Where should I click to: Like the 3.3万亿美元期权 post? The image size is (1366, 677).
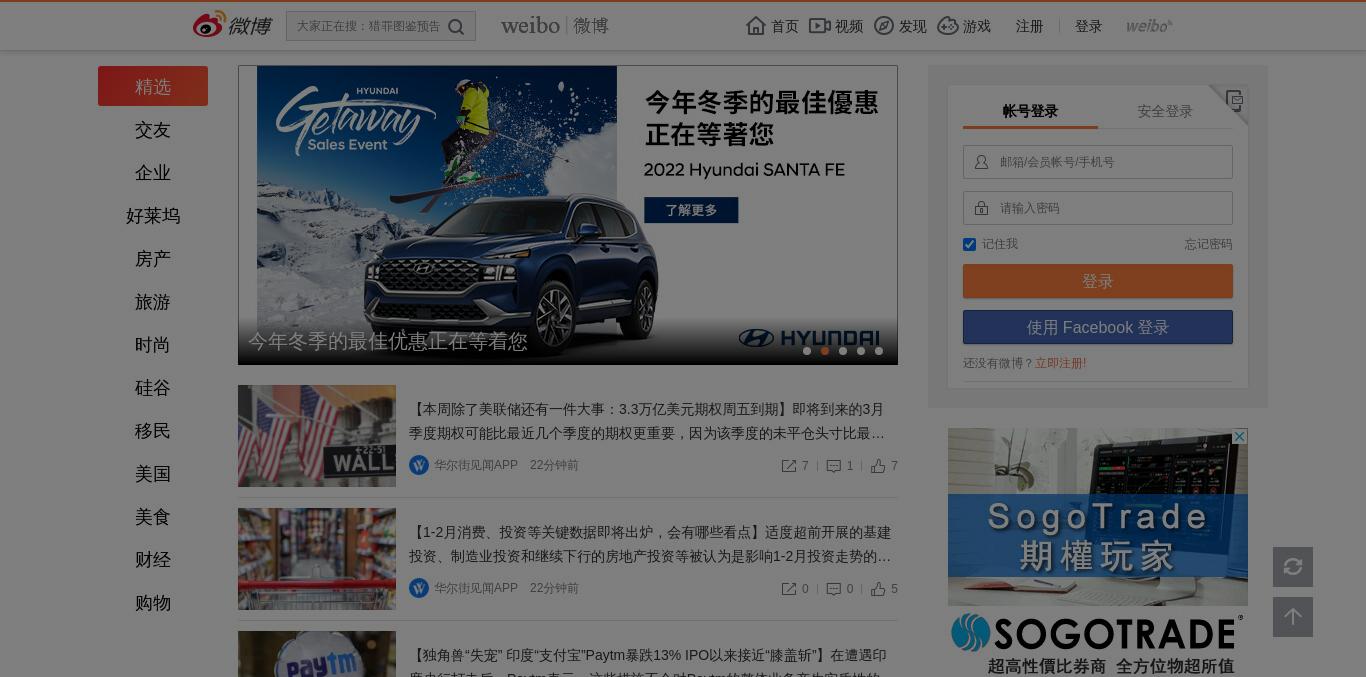(884, 466)
